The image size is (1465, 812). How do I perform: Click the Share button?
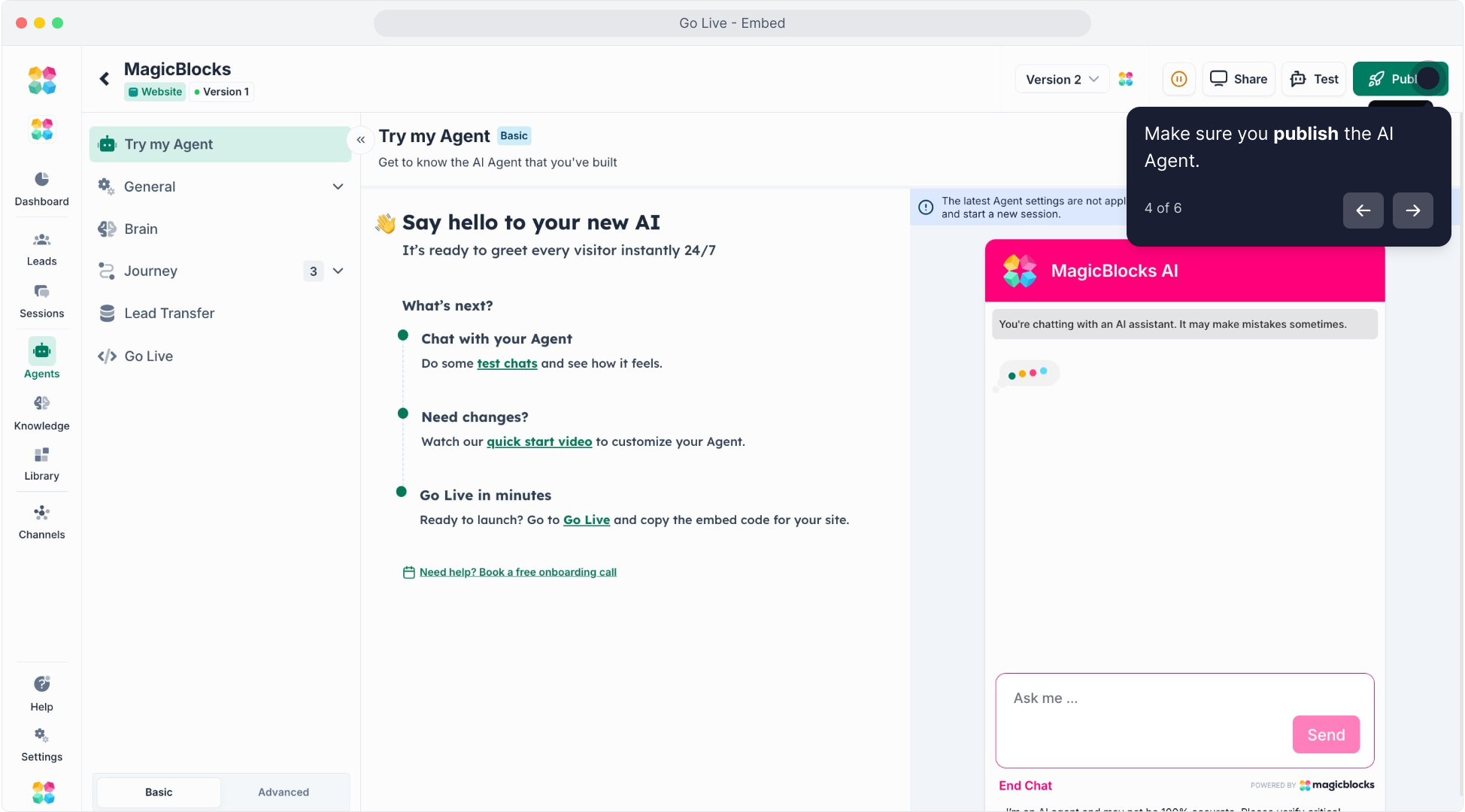1239,79
